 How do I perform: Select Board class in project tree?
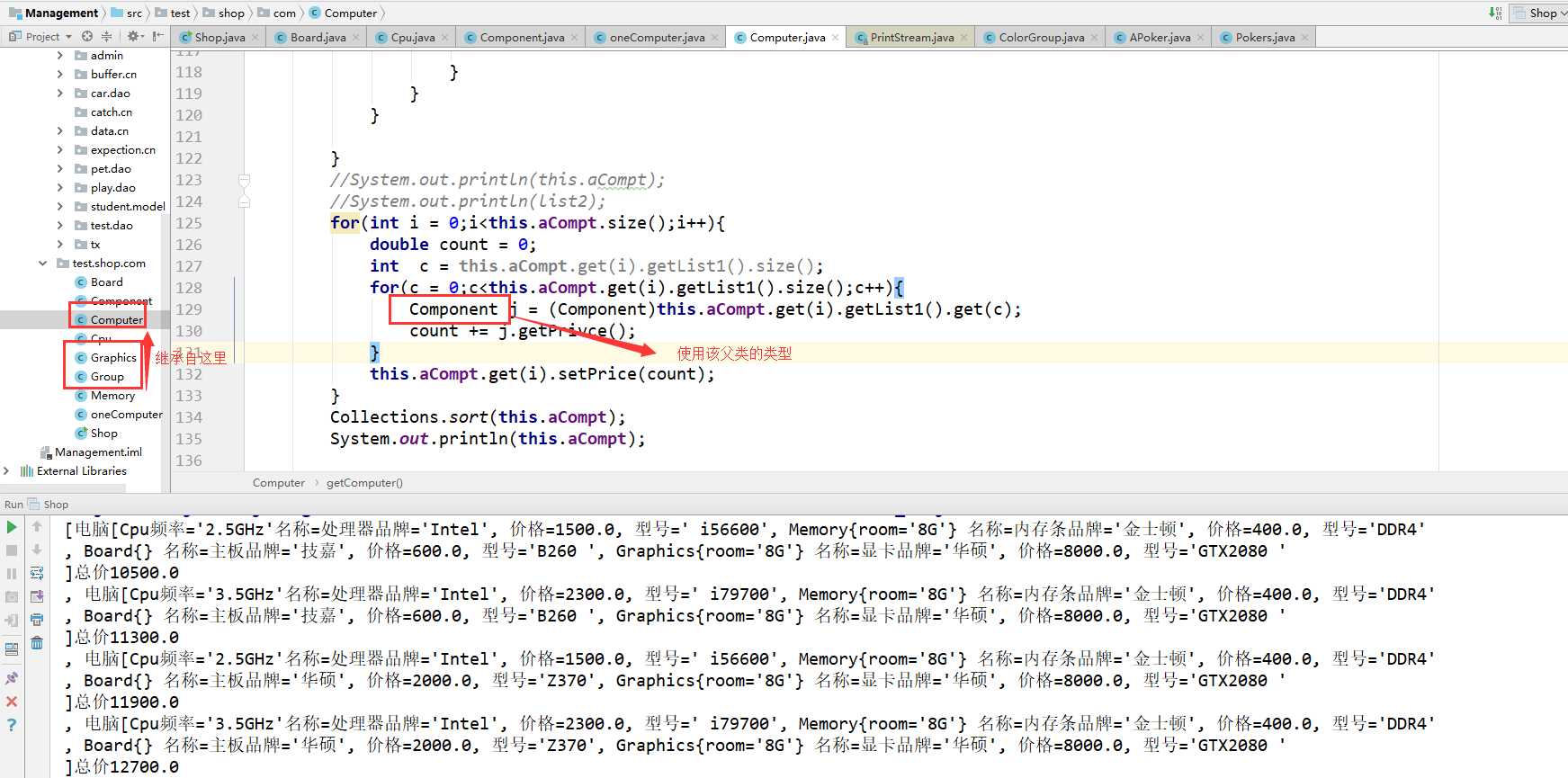pyautogui.click(x=99, y=282)
